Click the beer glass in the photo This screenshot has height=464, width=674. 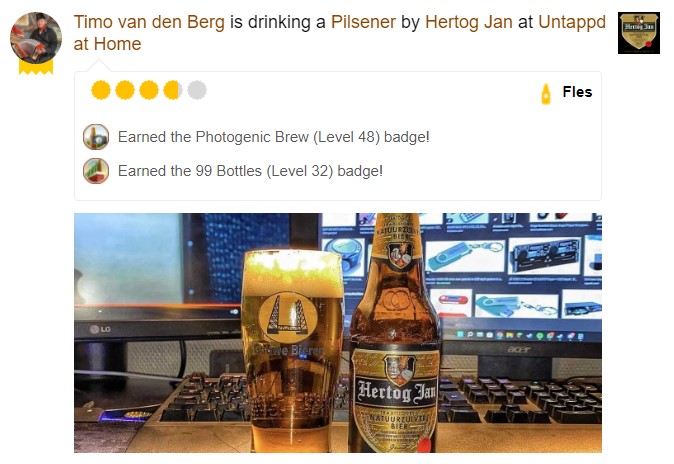coord(293,350)
